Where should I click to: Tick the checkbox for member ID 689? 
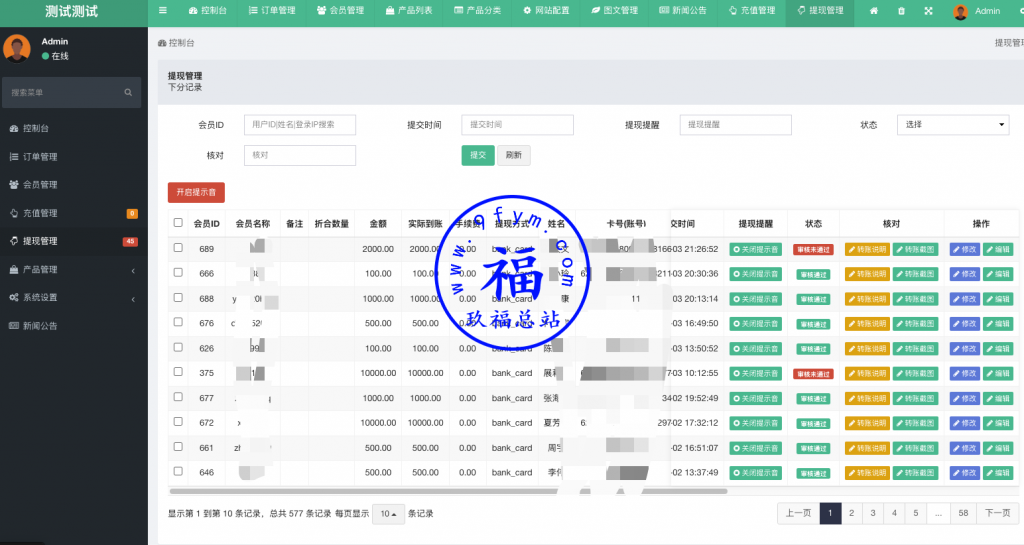tap(178, 248)
